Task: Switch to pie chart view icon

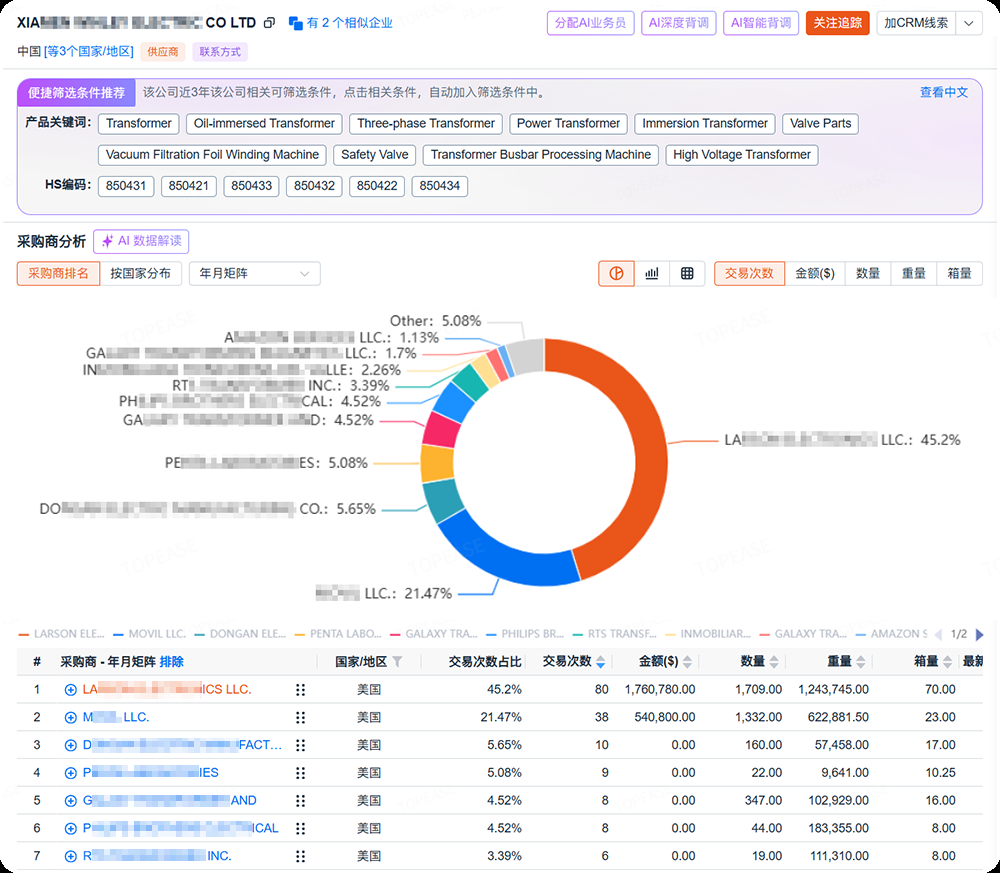Action: (x=616, y=274)
